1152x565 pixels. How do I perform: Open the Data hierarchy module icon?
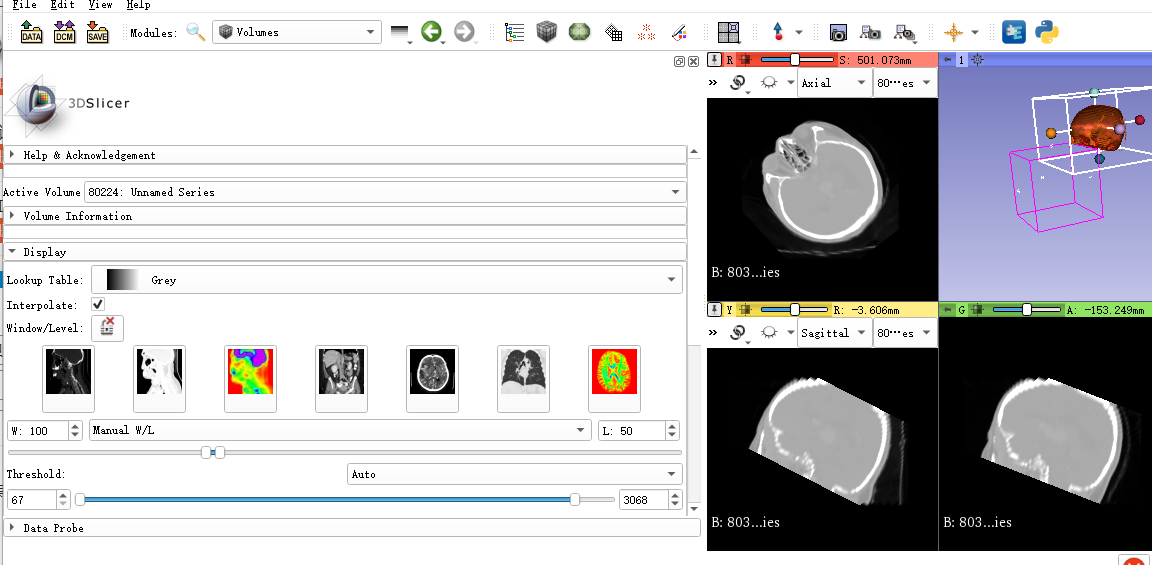pos(515,32)
